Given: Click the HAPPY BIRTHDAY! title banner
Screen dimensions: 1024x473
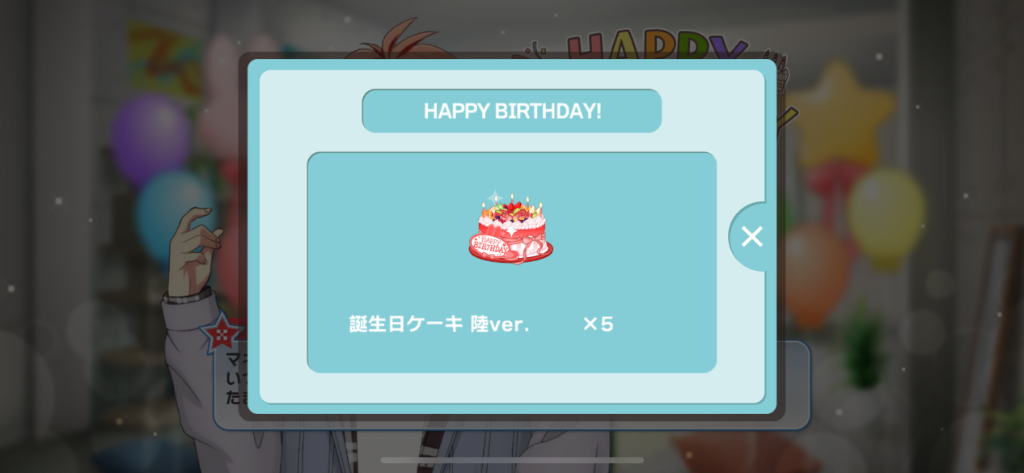Looking at the screenshot, I should click(x=512, y=111).
